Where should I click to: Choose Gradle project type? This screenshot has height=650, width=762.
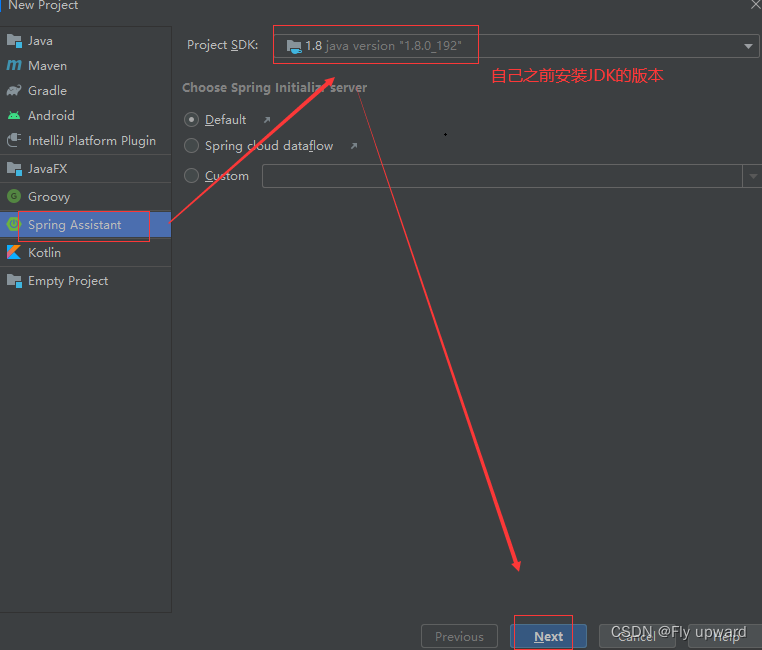[86, 91]
